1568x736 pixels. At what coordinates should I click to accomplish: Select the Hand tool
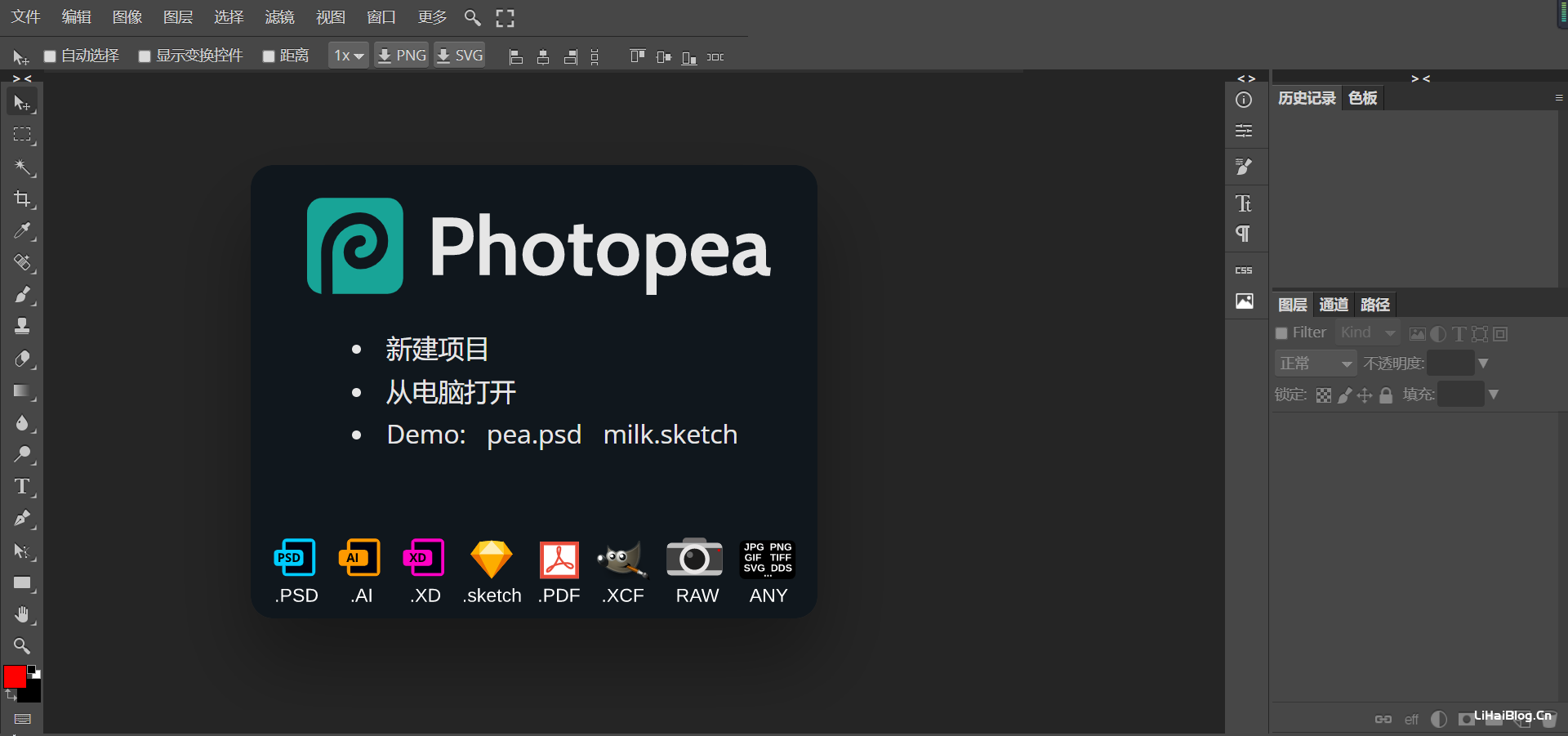point(22,615)
